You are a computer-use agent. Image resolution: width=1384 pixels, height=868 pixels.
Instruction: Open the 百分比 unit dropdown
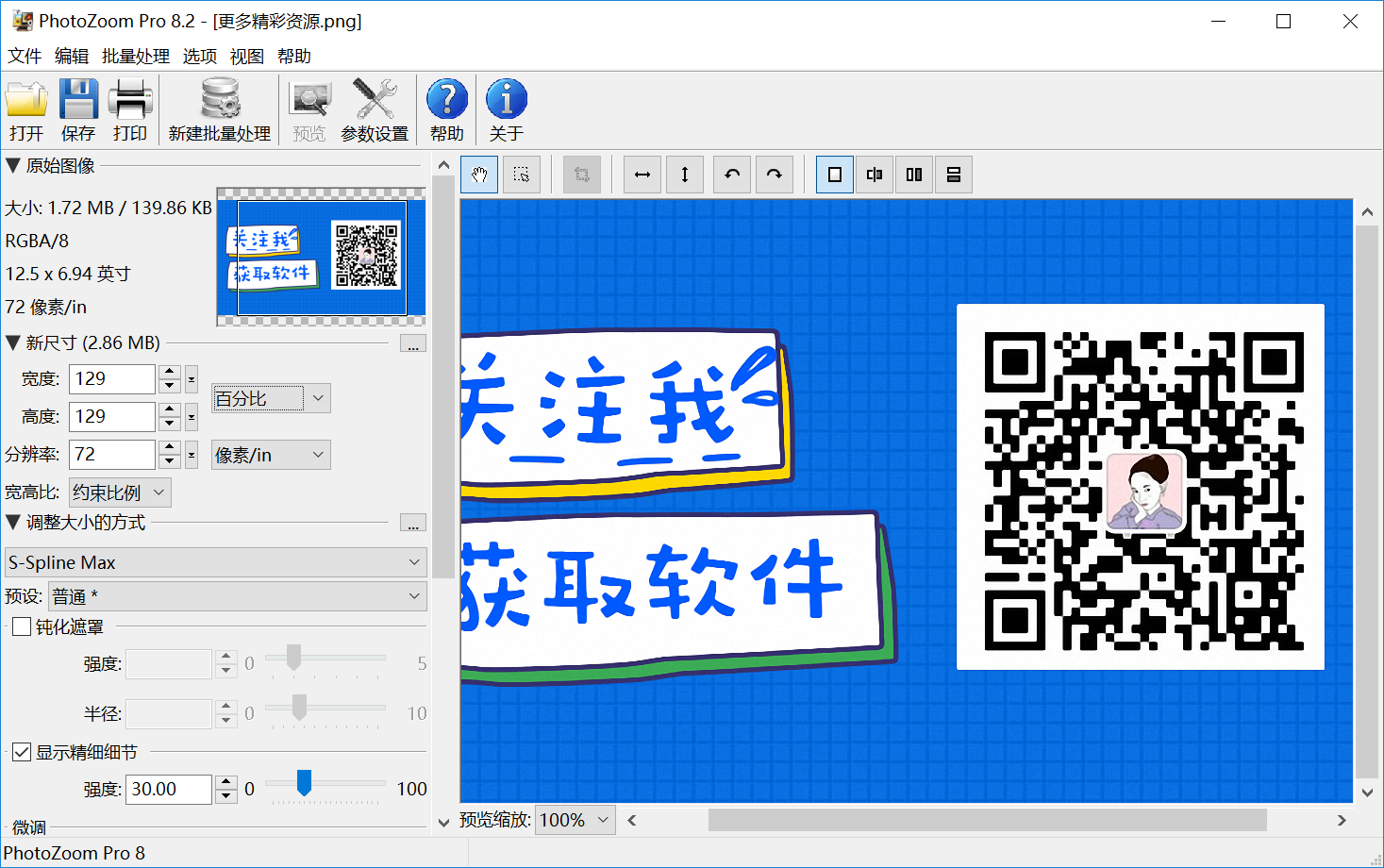pyautogui.click(x=271, y=398)
